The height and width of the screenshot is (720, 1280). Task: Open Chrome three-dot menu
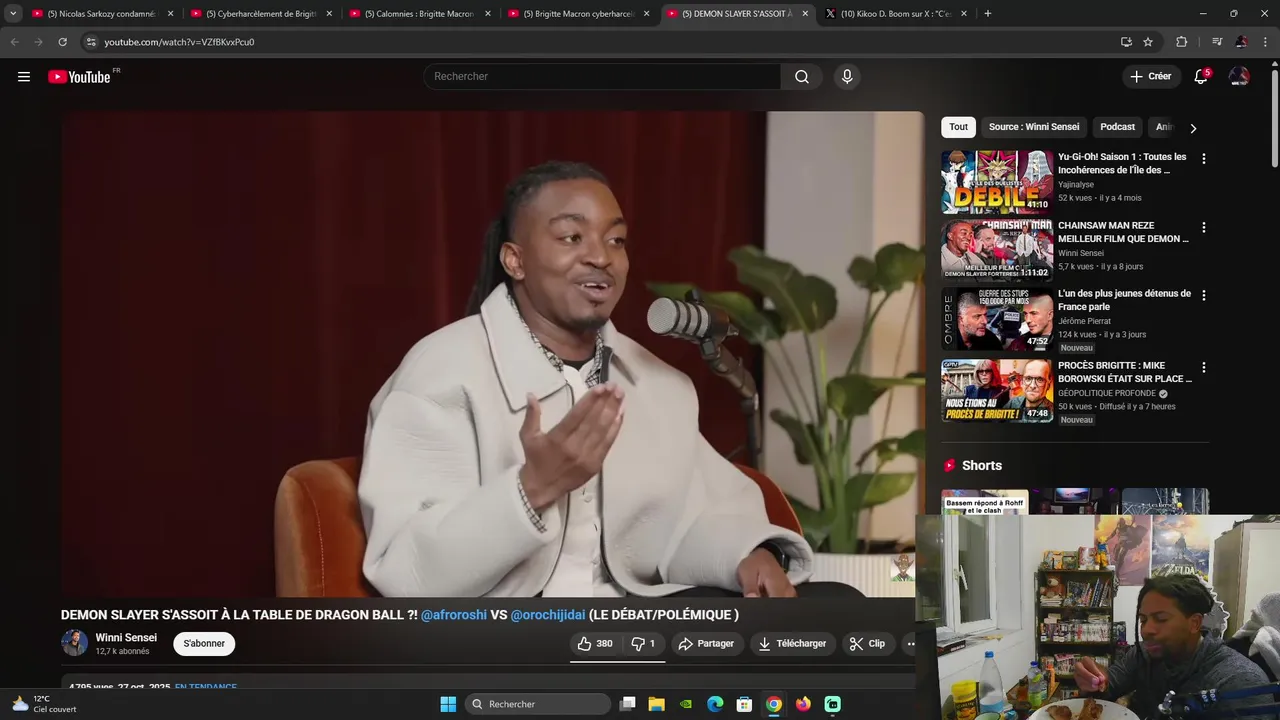tap(1265, 42)
